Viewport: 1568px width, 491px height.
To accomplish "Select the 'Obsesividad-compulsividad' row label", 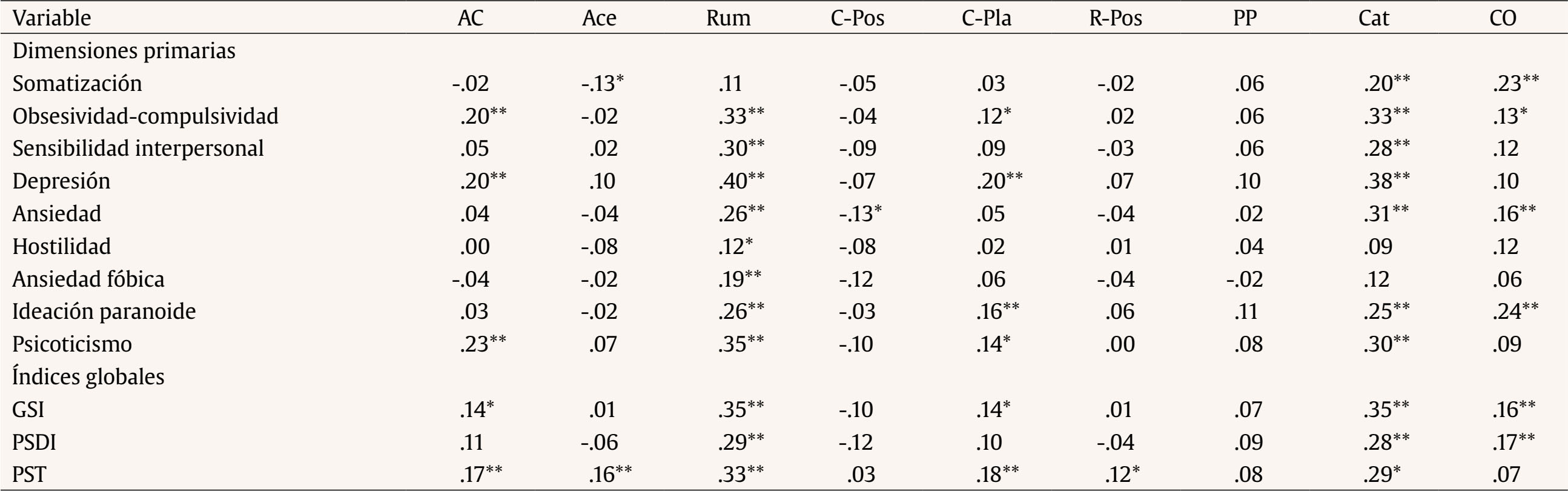I will point(145,116).
